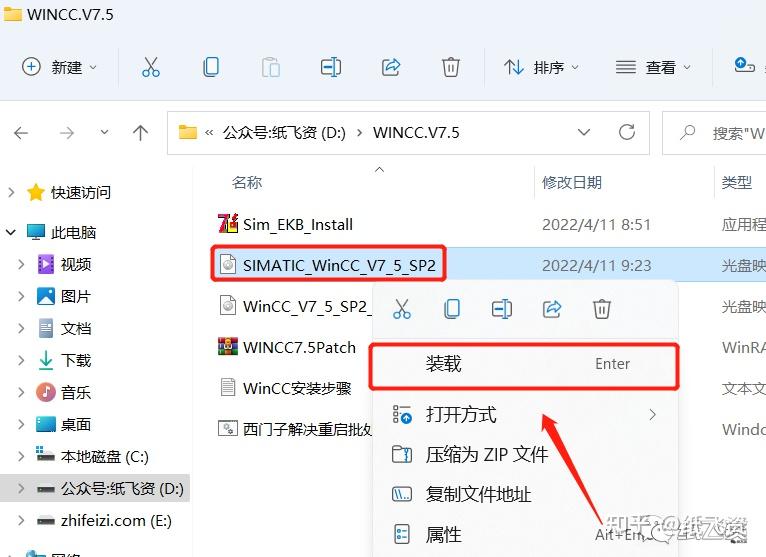Open the recent locations chevron

point(104,132)
